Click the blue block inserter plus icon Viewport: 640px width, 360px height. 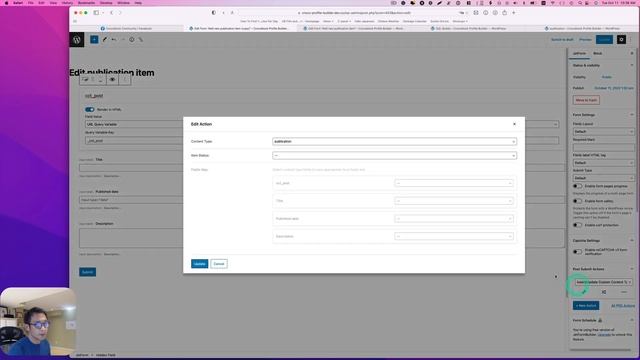(x=94, y=40)
